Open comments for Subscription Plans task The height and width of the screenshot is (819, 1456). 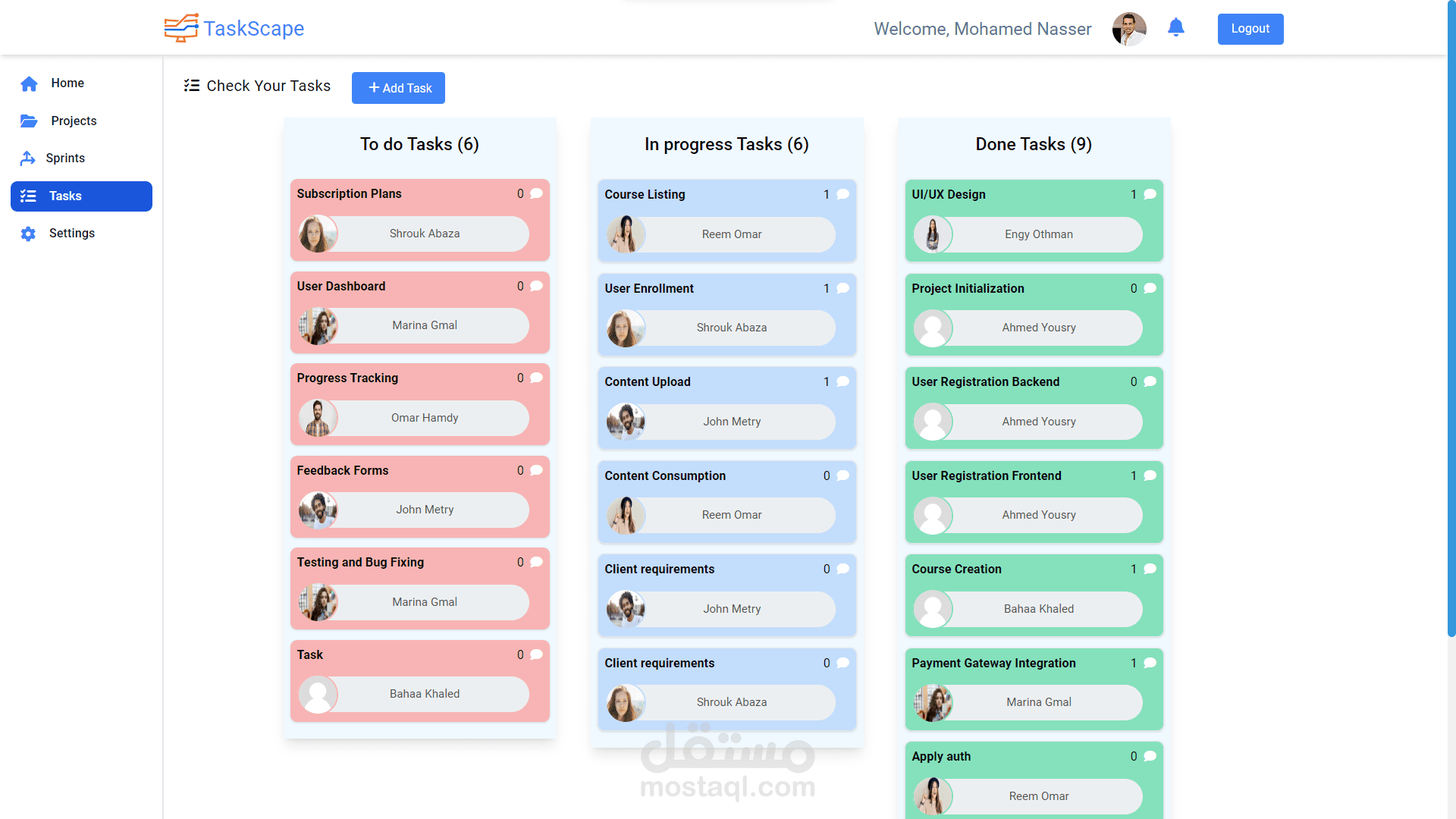(536, 193)
